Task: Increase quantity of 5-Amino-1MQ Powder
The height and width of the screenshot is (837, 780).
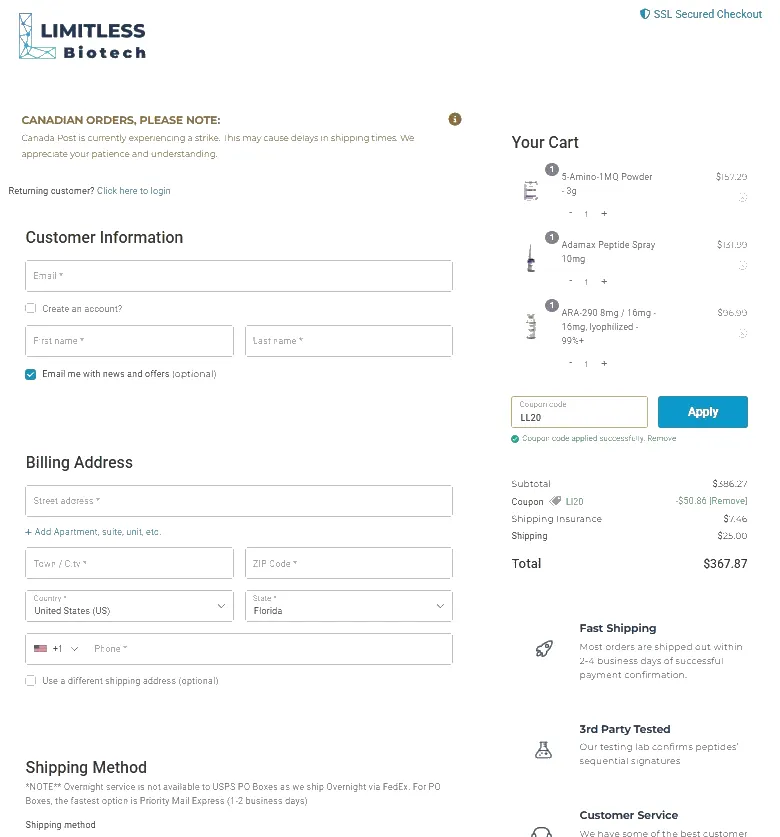Action: click(x=604, y=214)
